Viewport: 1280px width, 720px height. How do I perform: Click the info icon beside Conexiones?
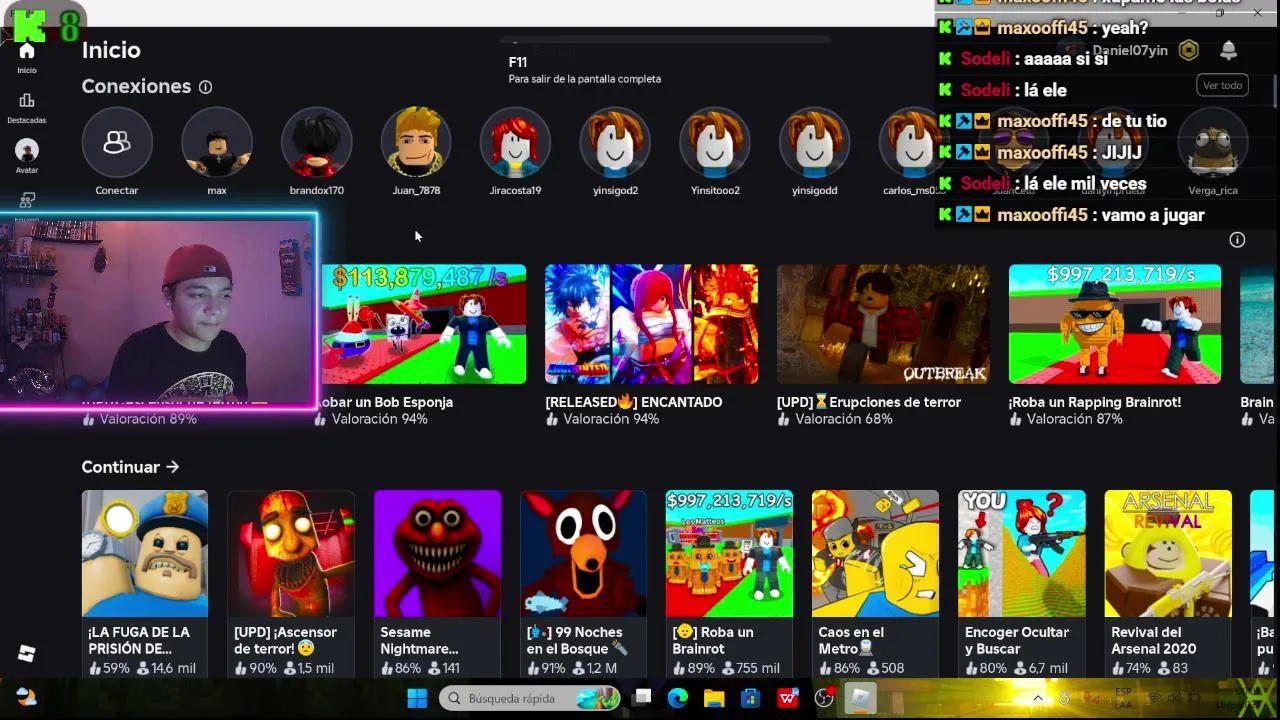[x=205, y=87]
